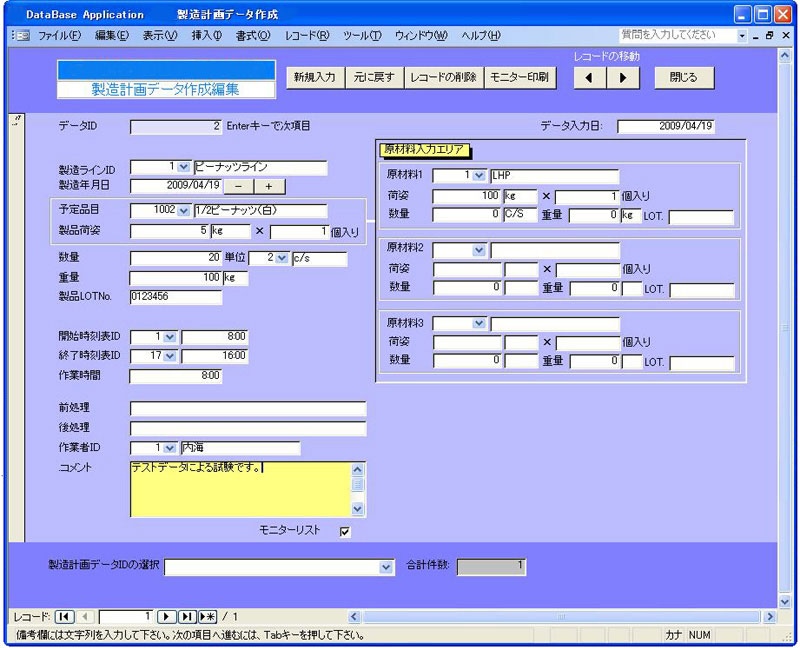Image resolution: width=800 pixels, height=650 pixels.
Task: Restore the inner document window
Action: click(769, 36)
